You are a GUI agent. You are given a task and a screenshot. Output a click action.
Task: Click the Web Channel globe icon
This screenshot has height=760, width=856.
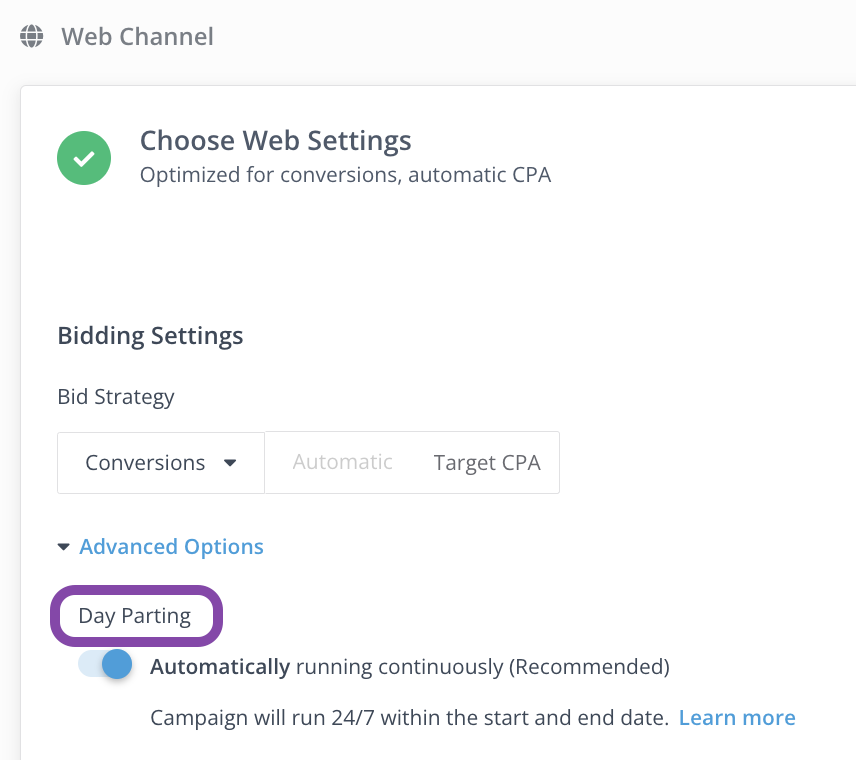click(32, 36)
